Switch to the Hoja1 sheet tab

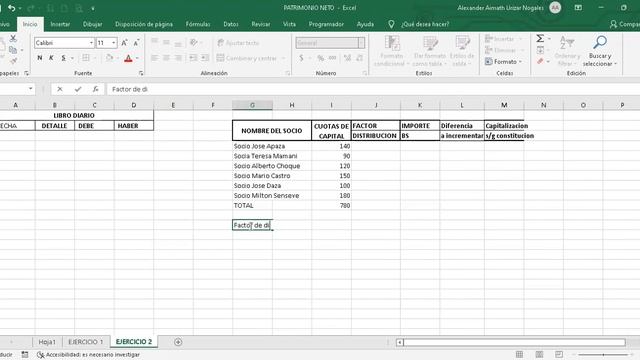(47, 342)
